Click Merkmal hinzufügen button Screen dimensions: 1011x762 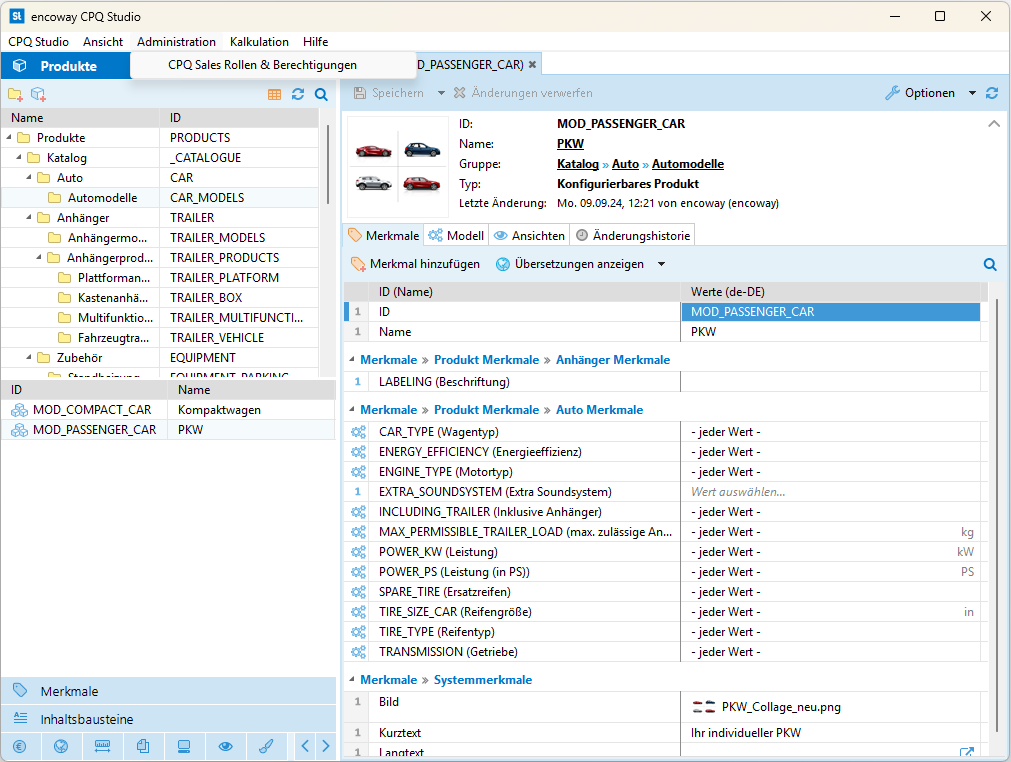pos(415,264)
